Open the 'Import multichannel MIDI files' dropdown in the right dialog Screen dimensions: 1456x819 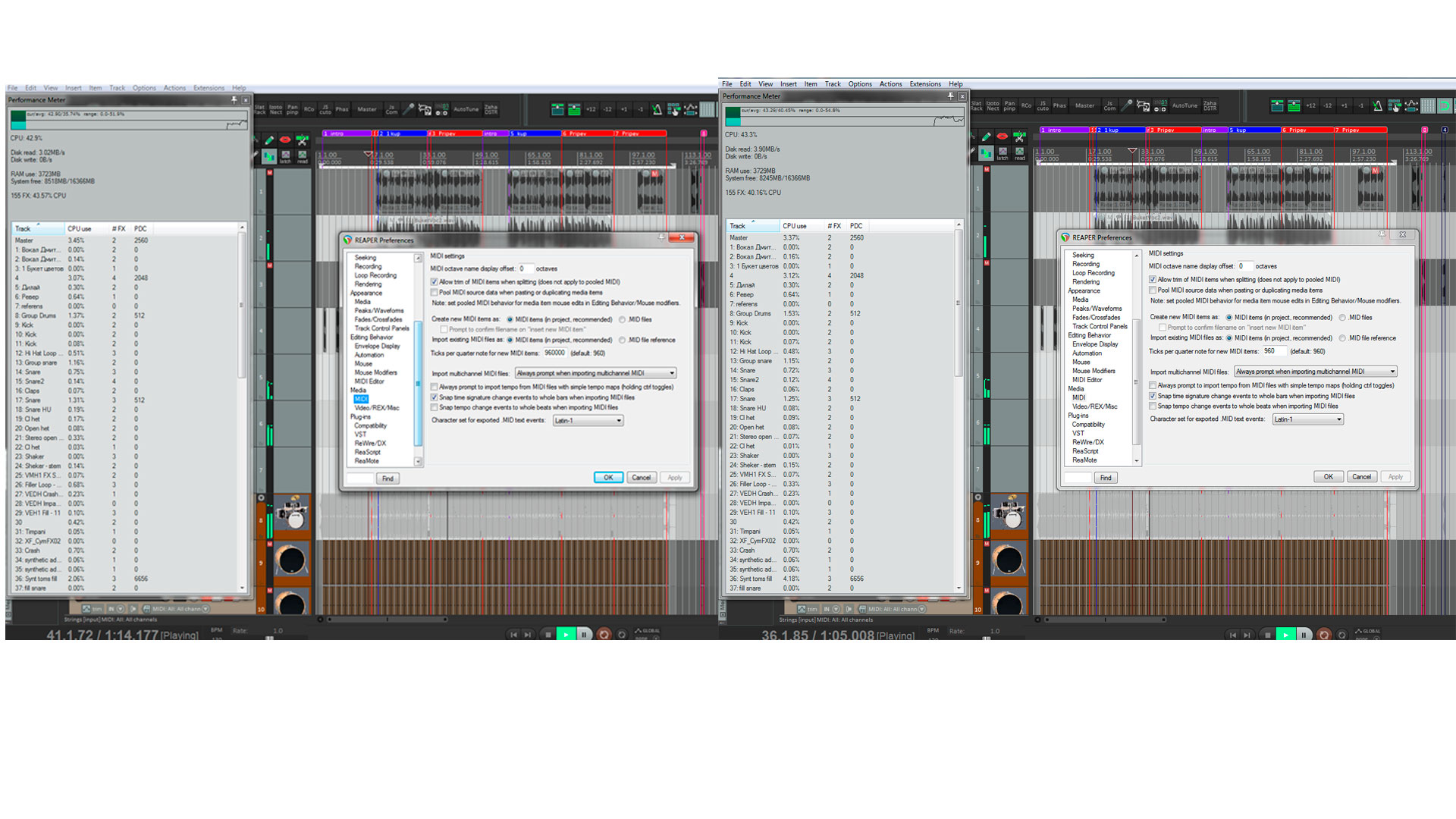[x=1316, y=372]
